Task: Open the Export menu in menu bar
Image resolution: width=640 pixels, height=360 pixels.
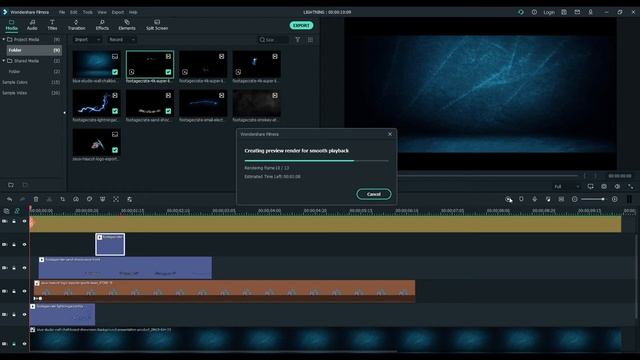Action: pos(118,12)
